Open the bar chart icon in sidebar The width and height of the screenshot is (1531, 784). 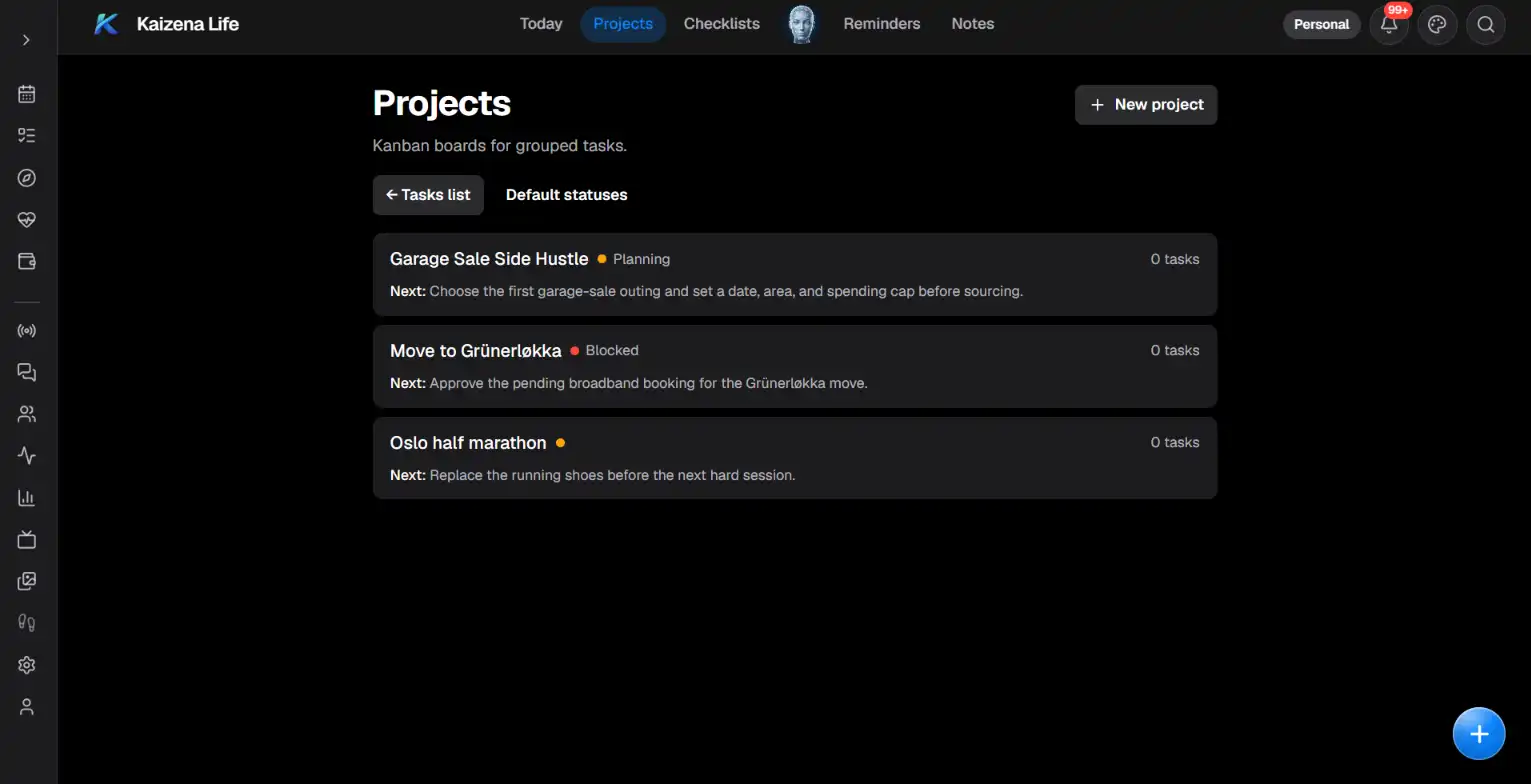27,498
